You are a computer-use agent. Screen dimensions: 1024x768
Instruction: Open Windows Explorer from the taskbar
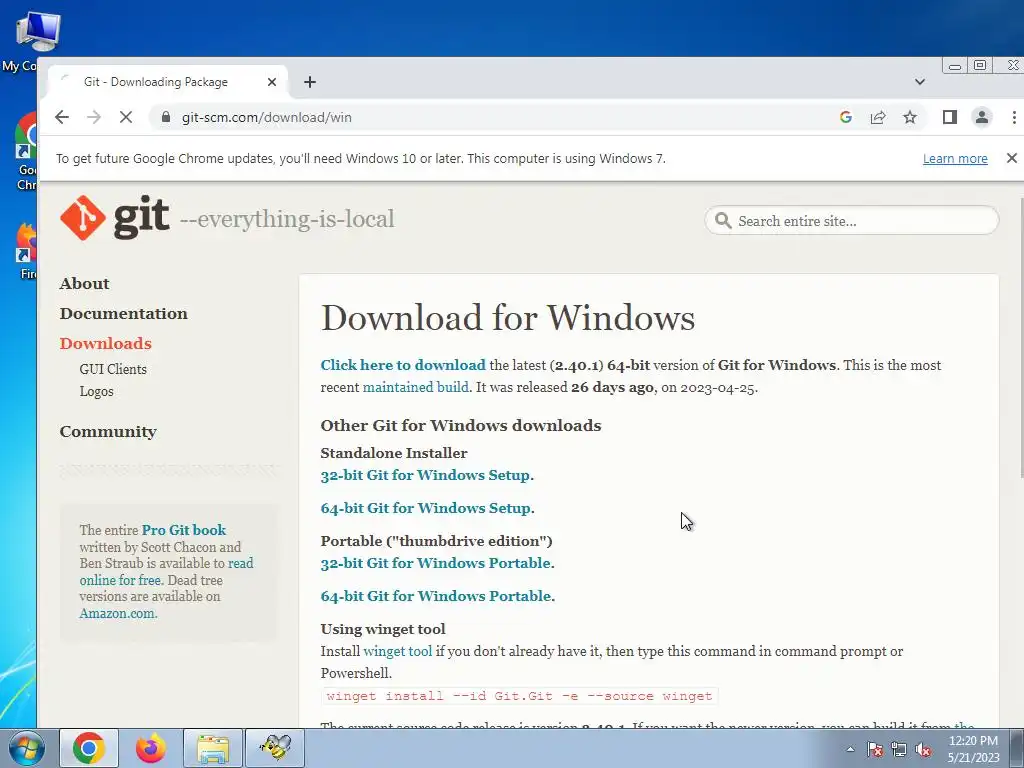tap(213, 748)
